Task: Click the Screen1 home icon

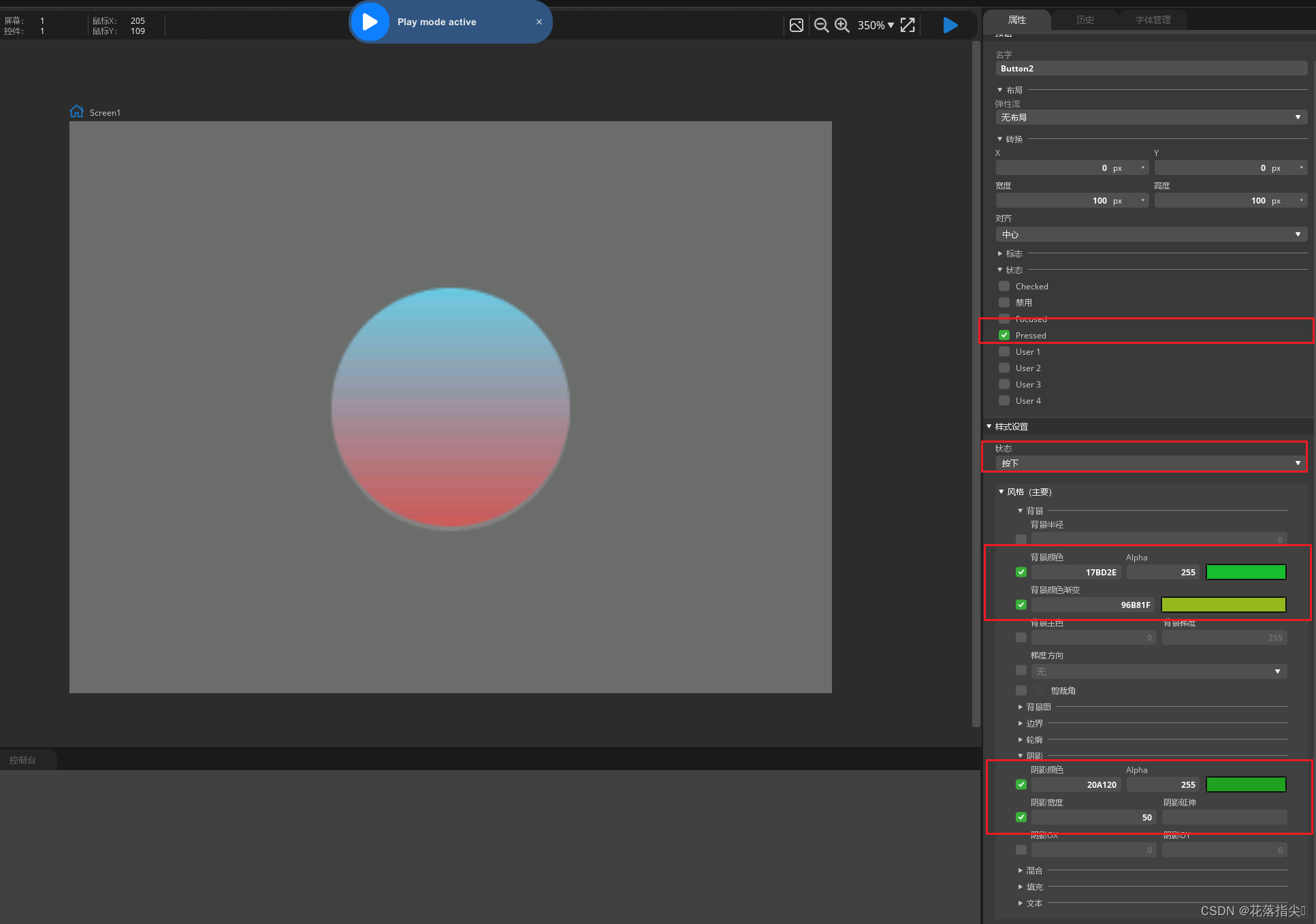Action: pos(76,112)
